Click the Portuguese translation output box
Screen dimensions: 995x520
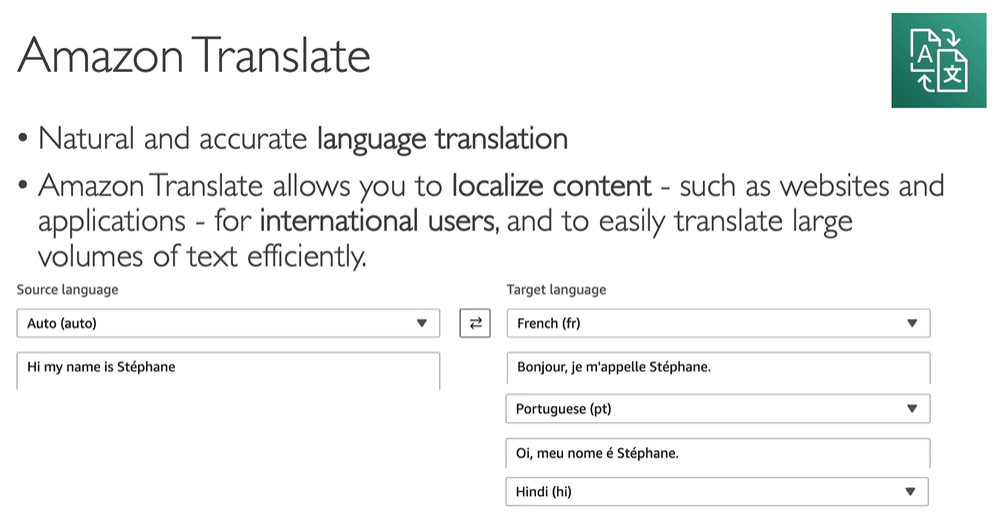point(718,453)
